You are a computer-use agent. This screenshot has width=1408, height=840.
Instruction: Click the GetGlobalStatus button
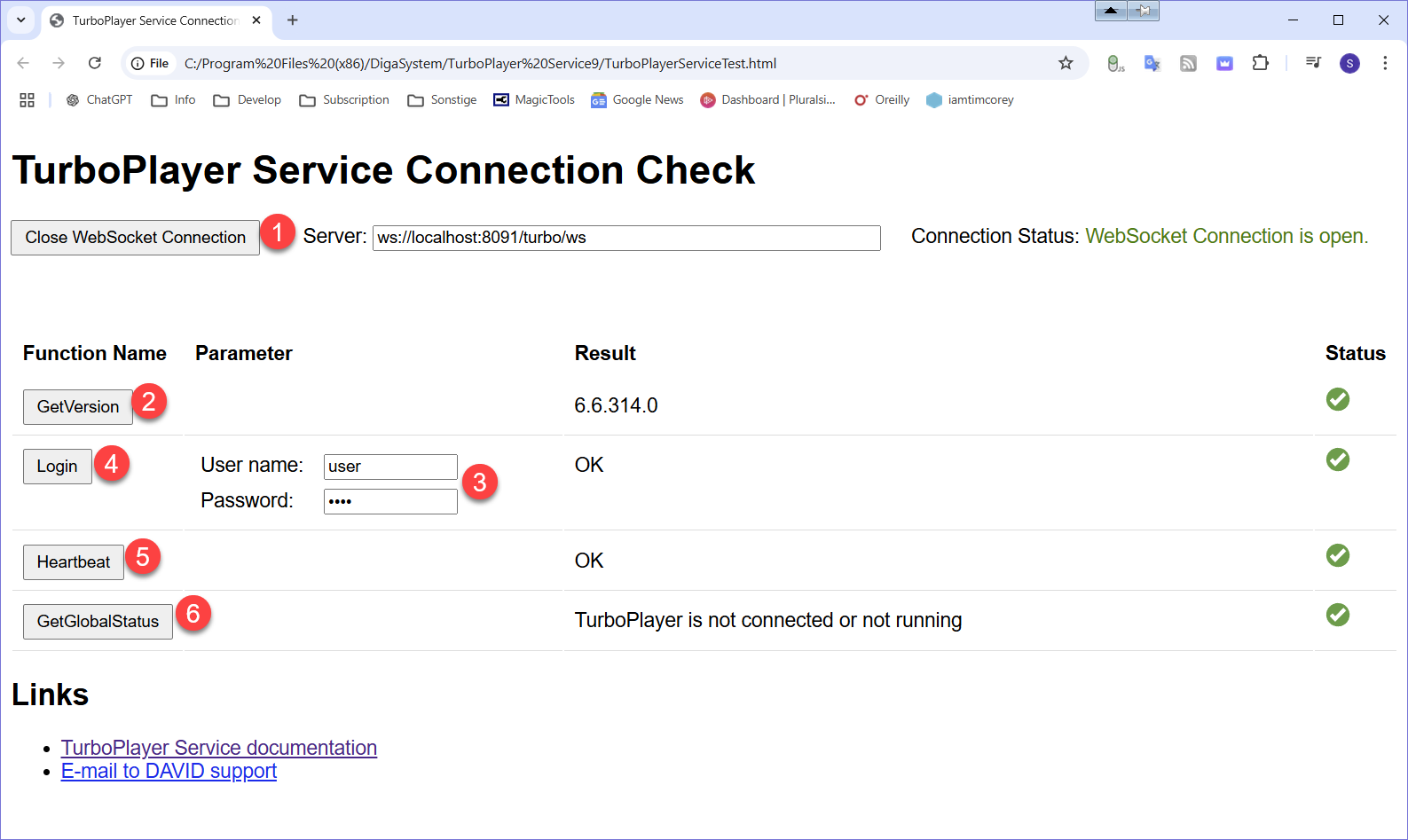pos(98,622)
